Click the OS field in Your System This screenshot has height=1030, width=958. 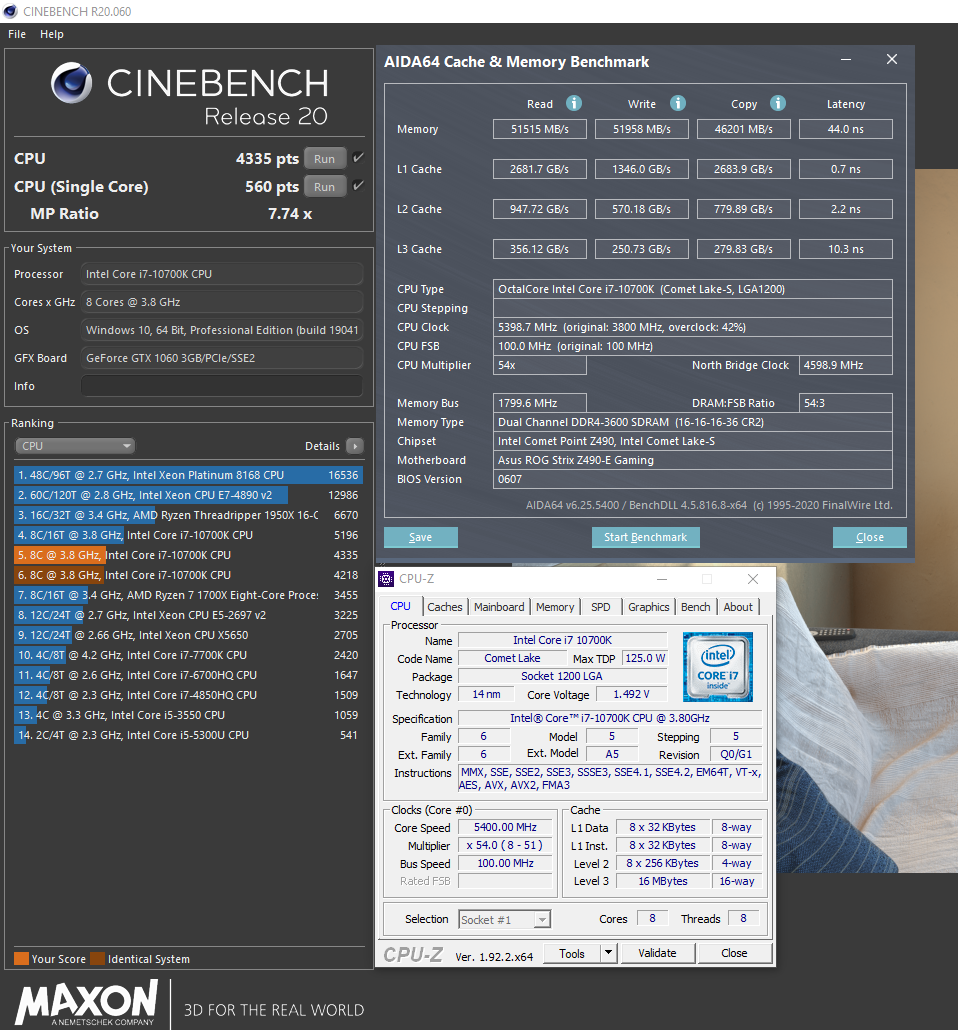221,330
